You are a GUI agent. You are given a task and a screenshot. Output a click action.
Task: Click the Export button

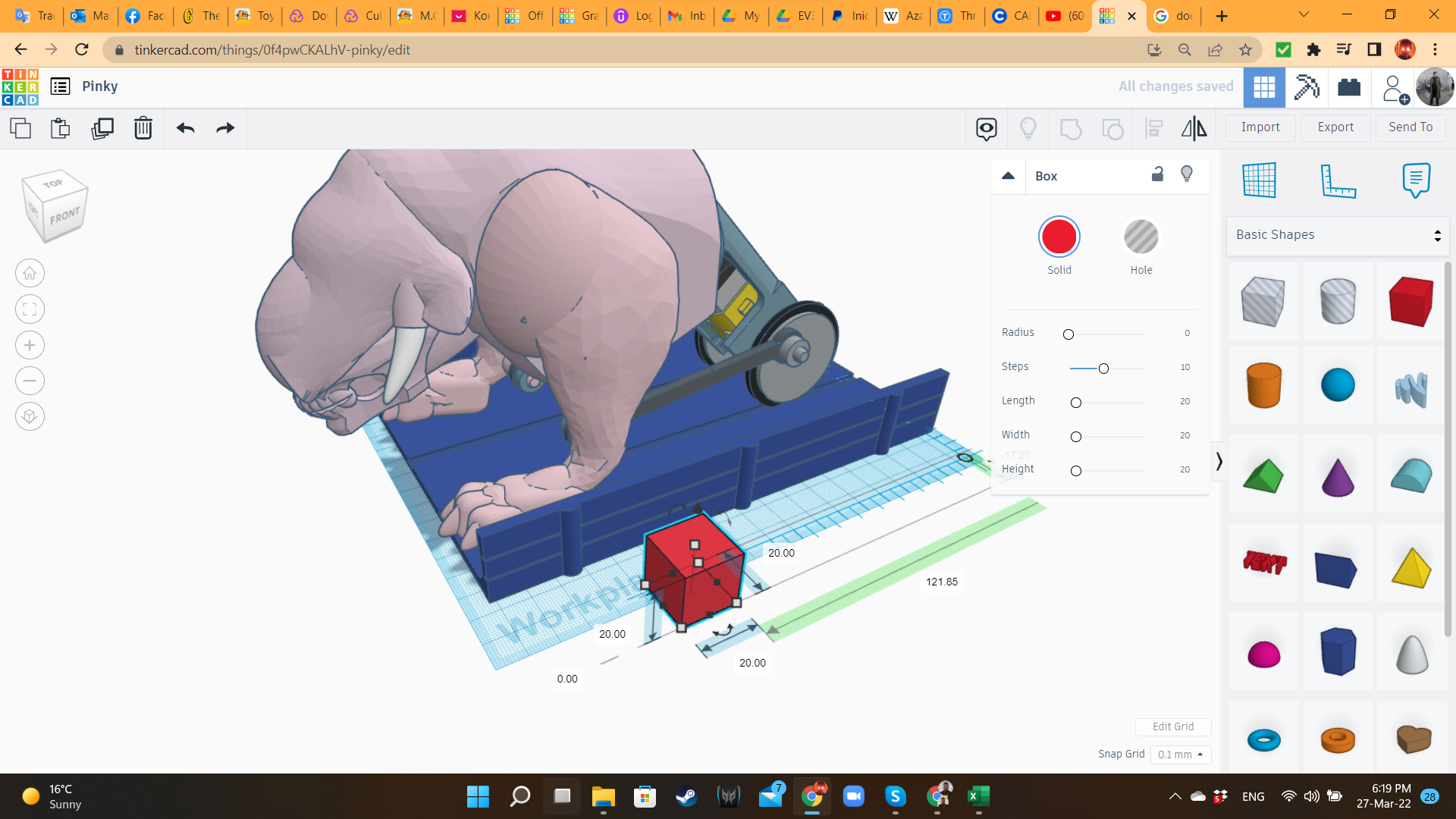[x=1335, y=127]
